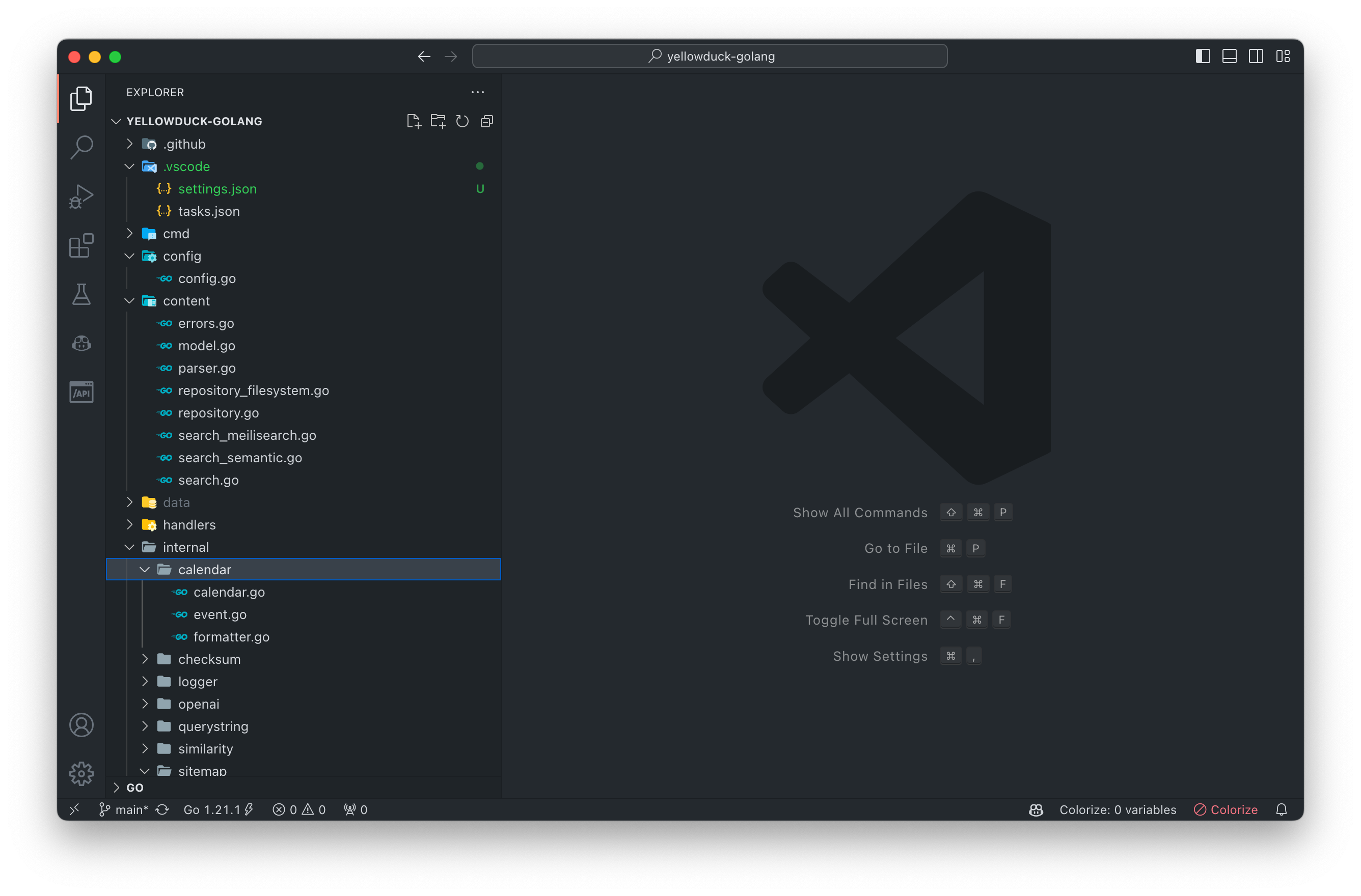Open notifications bell
The width and height of the screenshot is (1361, 896).
tap(1281, 809)
